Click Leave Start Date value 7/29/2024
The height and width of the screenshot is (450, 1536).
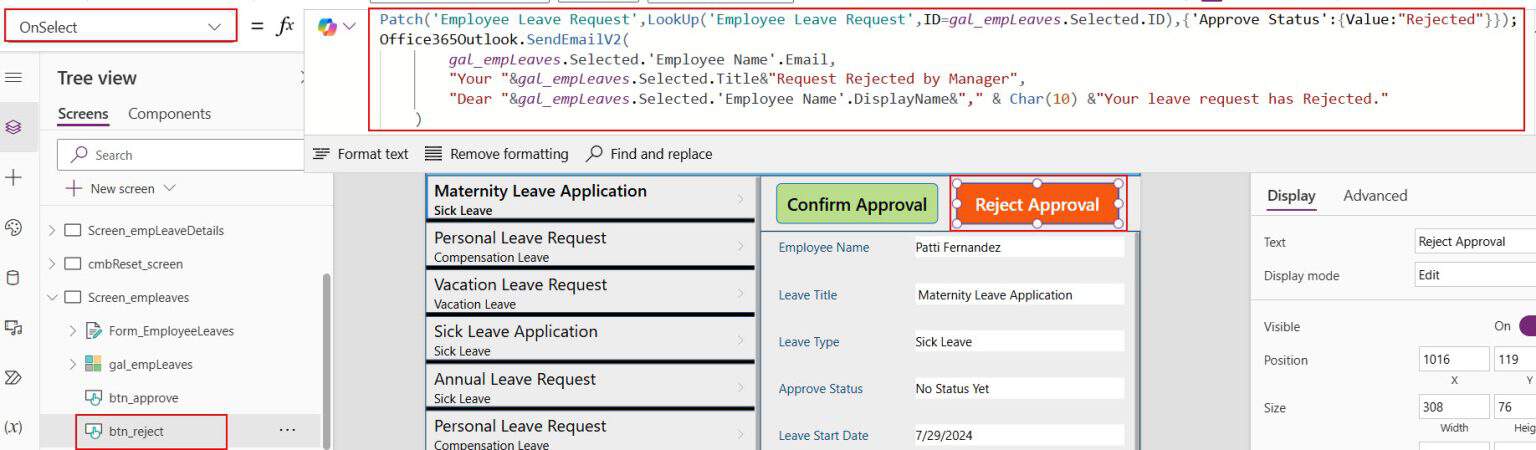click(1018, 435)
